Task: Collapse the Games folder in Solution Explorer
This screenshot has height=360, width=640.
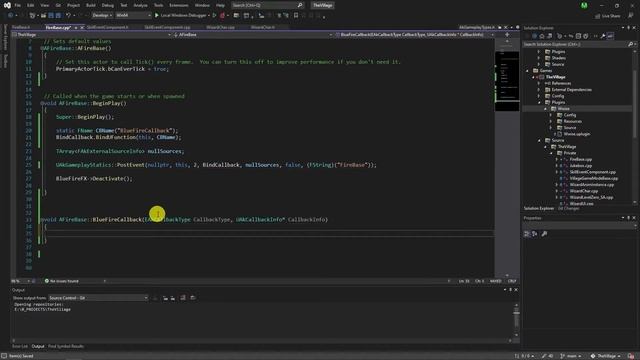Action: click(527, 71)
